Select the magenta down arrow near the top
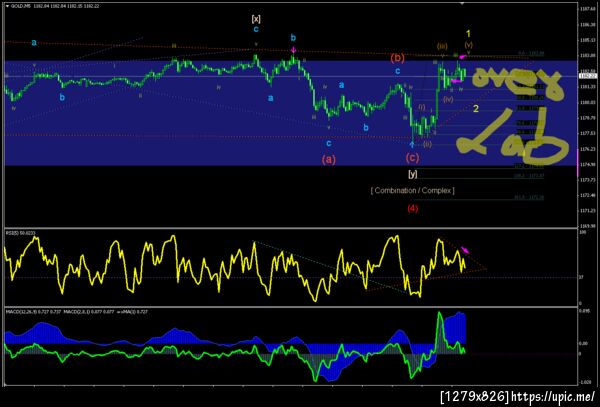The width and height of the screenshot is (600, 407). point(293,50)
